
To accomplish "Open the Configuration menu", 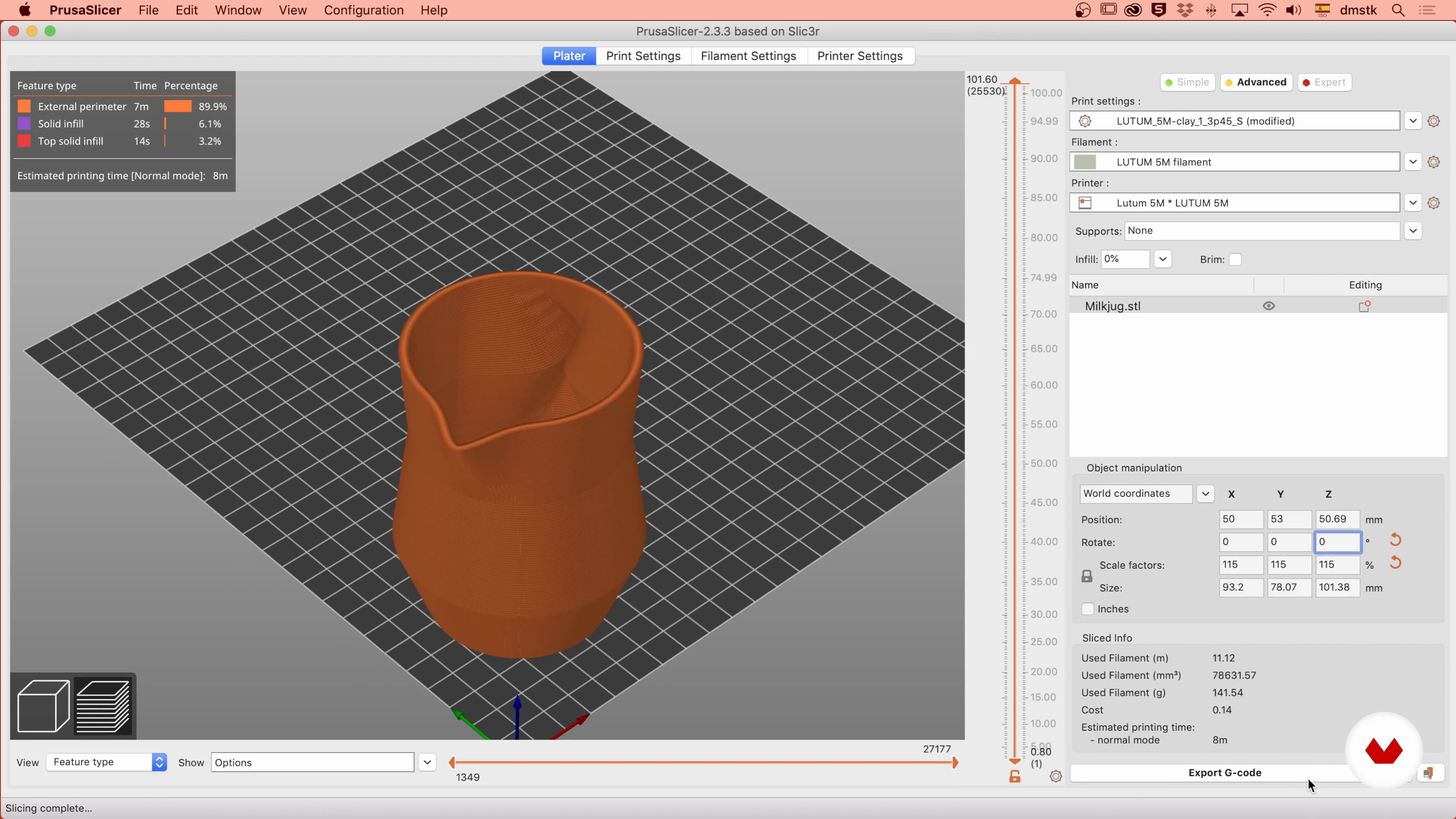I will click(364, 10).
